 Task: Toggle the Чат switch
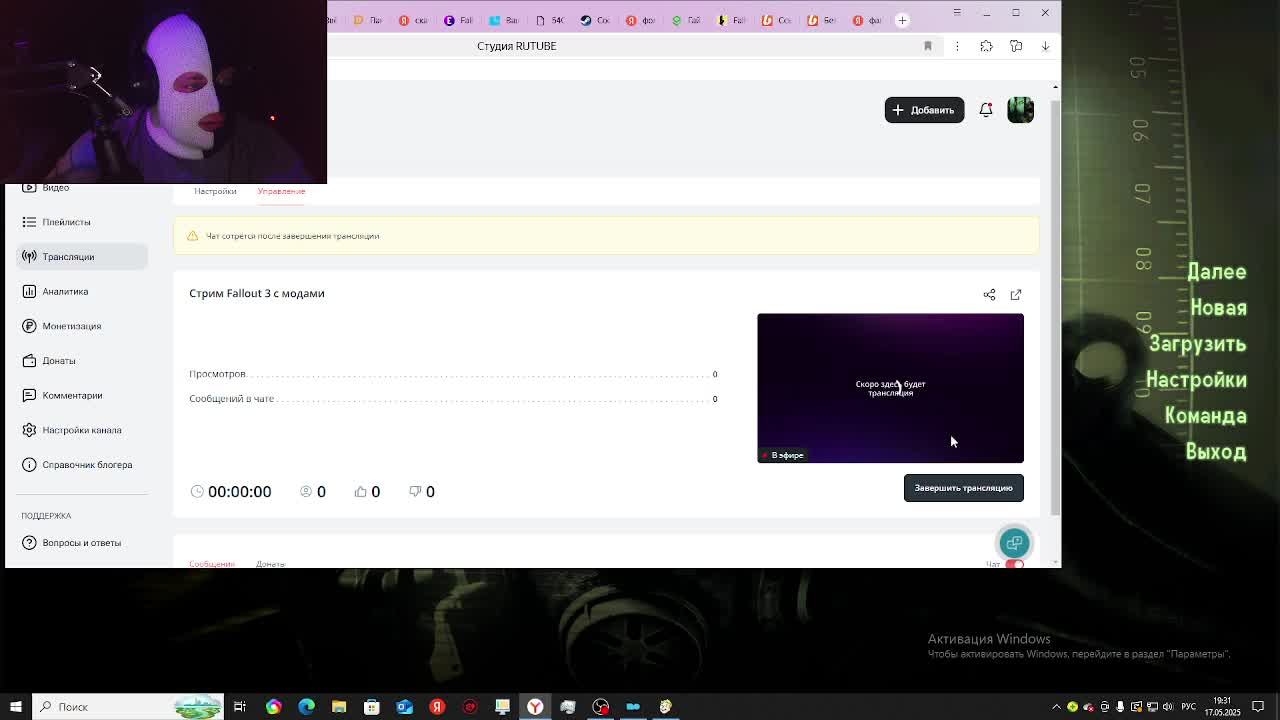tap(1015, 564)
